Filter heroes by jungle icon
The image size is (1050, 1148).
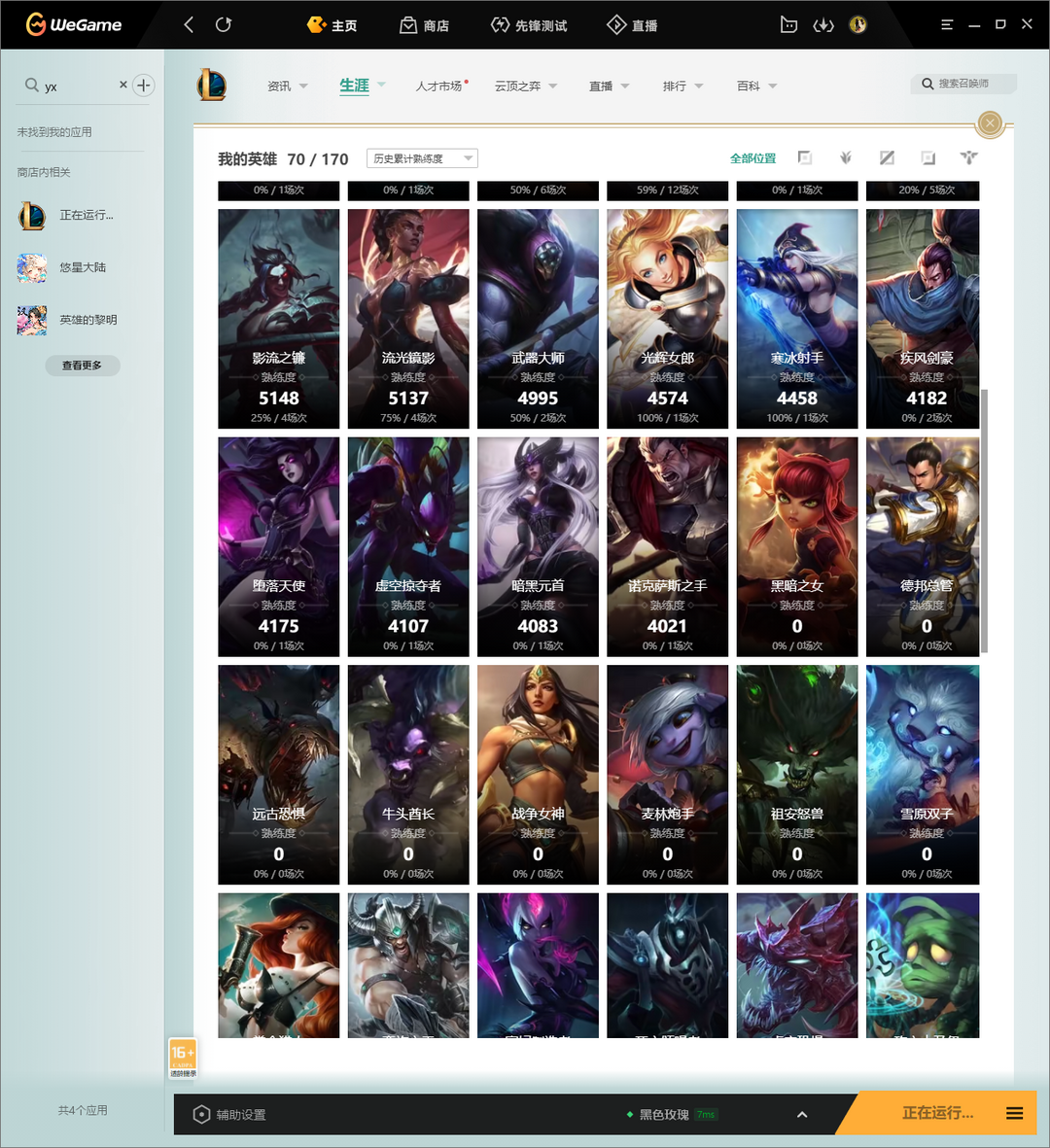[x=846, y=157]
